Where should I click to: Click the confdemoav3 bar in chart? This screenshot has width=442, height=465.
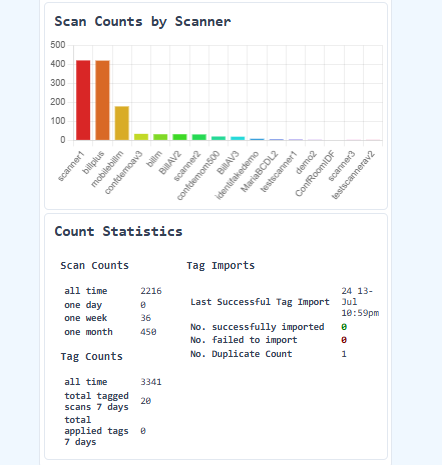coord(141,137)
